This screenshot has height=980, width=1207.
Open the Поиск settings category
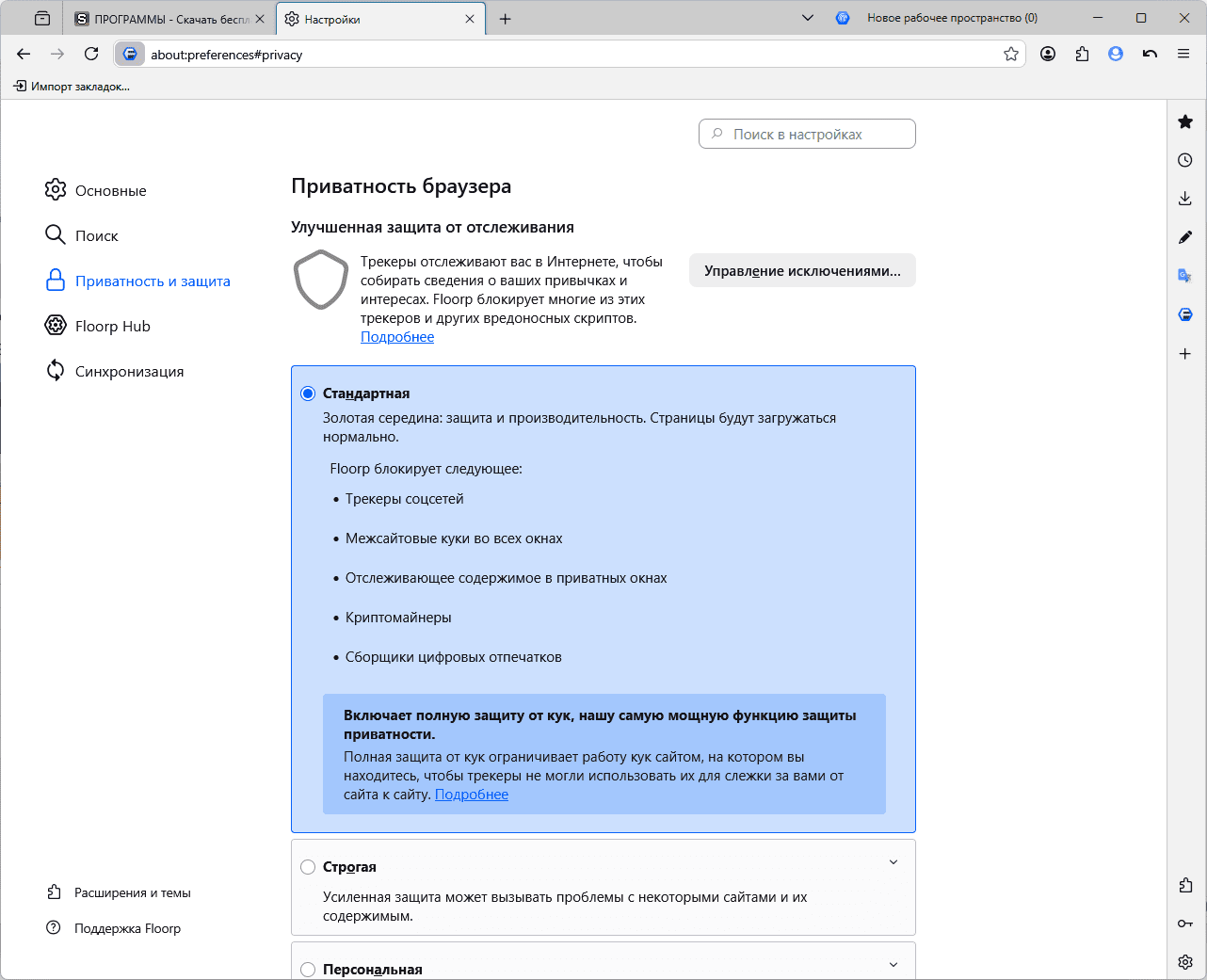[x=81, y=235]
